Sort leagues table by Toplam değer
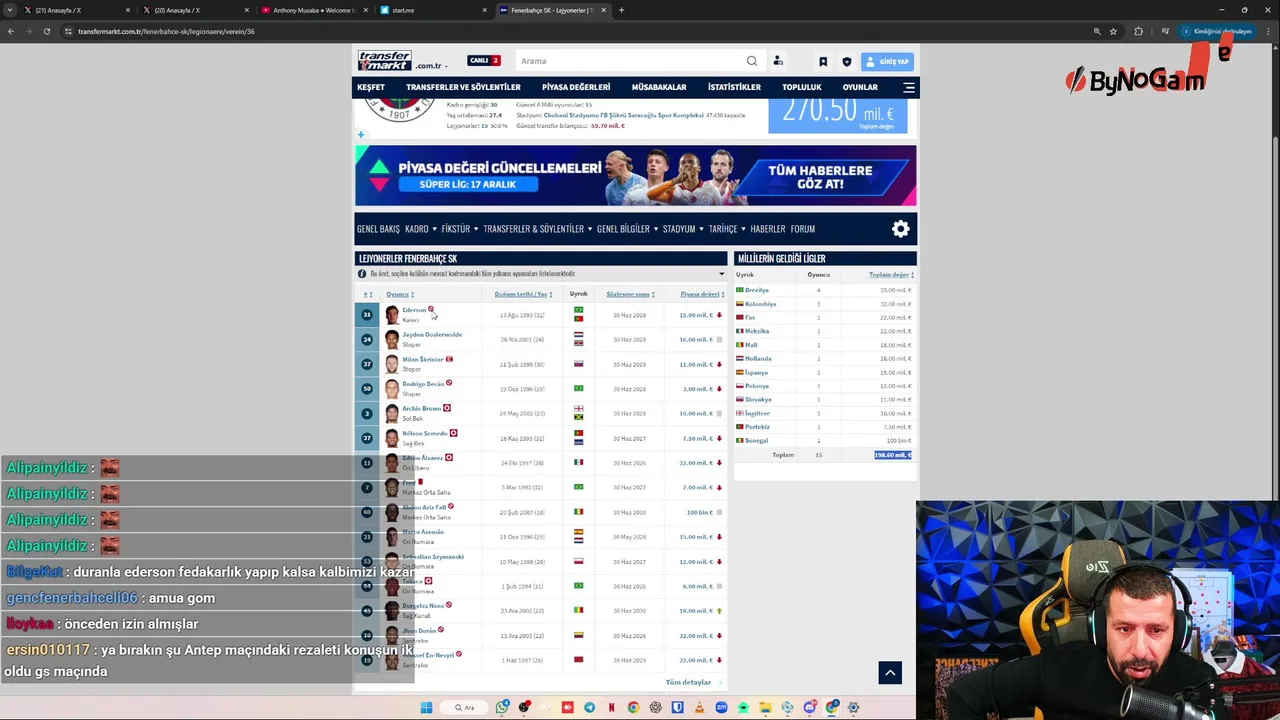Viewport: 1280px width, 720px height. click(x=891, y=274)
